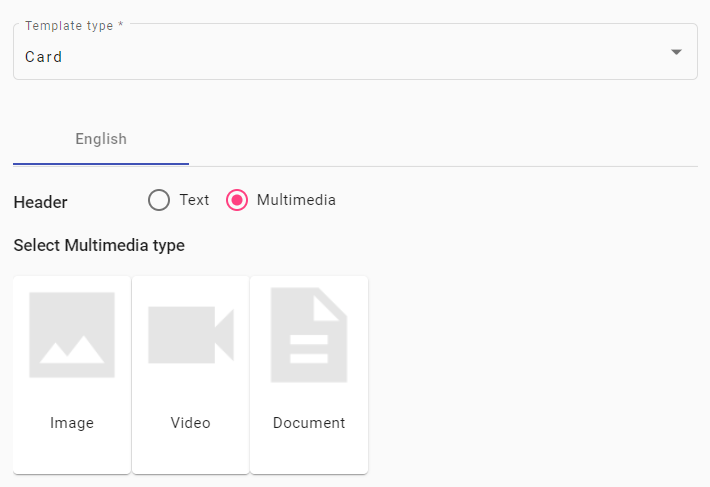Click the Template type field label

click(x=74, y=26)
